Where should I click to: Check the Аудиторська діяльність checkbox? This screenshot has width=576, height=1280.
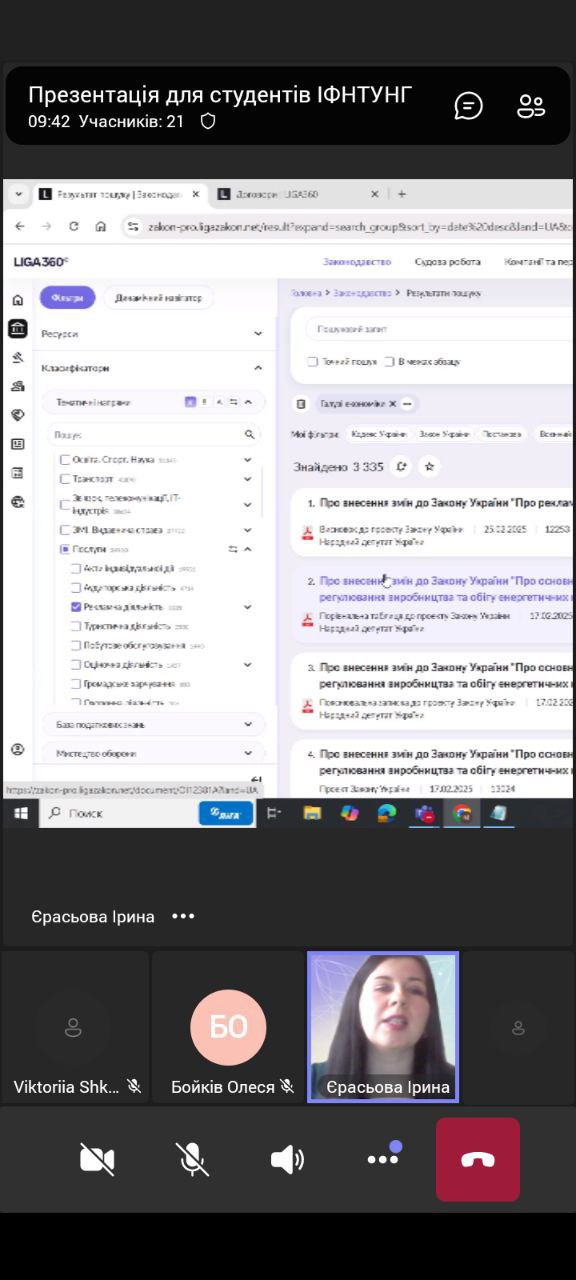tap(76, 588)
